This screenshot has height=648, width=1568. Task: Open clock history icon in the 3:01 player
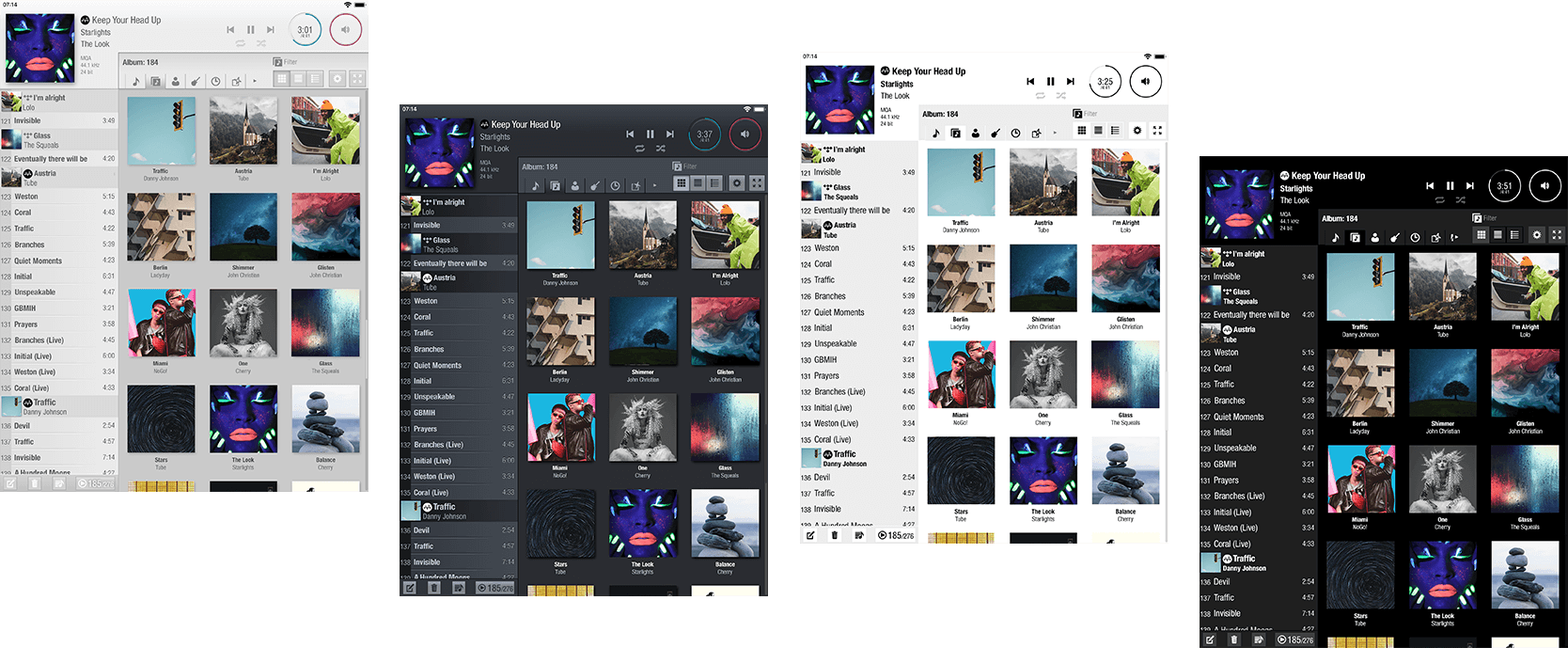pos(215,81)
